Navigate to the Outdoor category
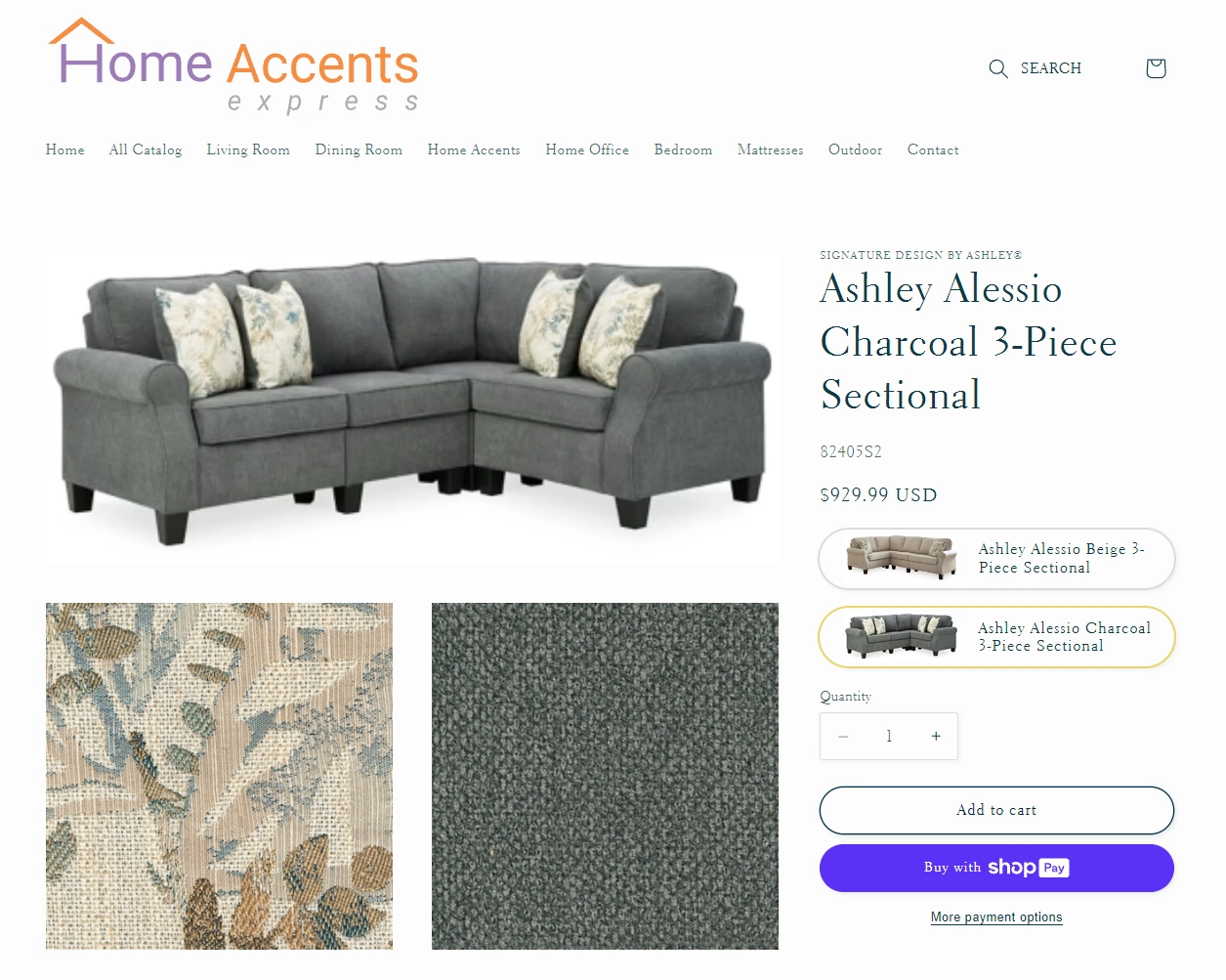This screenshot has width=1226, height=980. click(x=855, y=149)
